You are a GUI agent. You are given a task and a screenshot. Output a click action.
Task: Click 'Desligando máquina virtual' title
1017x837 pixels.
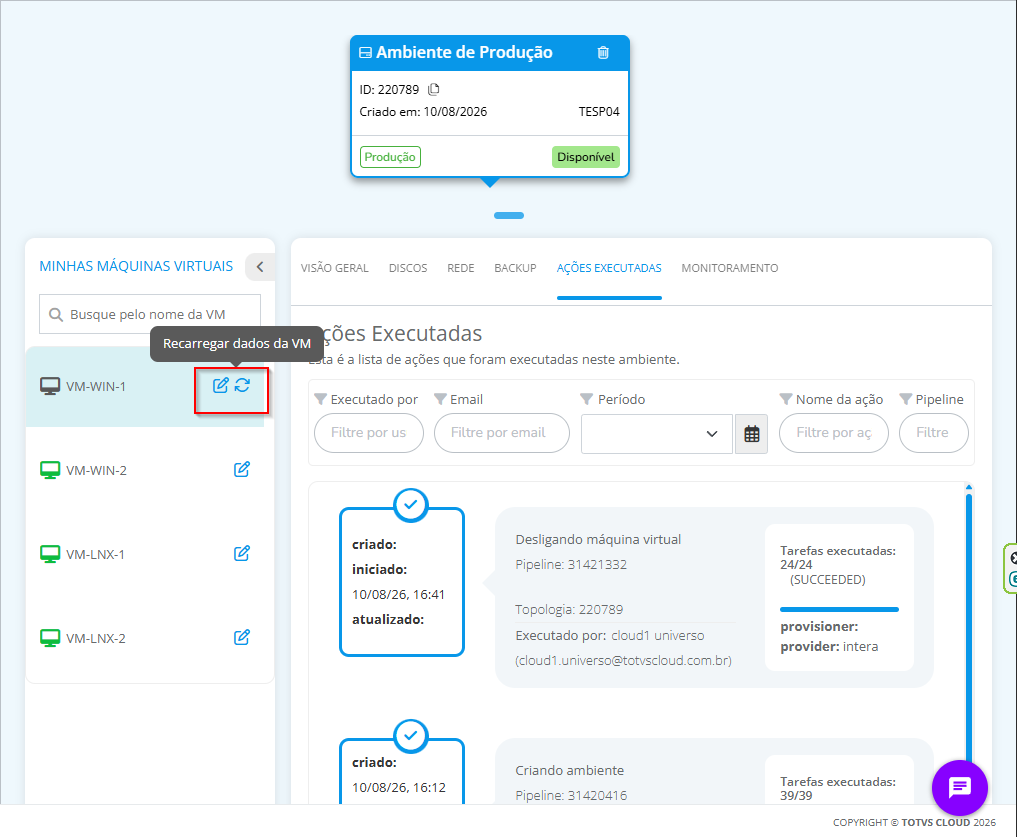click(x=598, y=539)
